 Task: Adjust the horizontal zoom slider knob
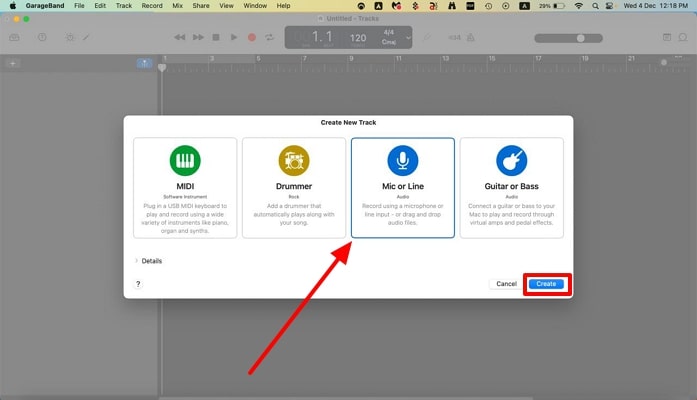(x=664, y=63)
